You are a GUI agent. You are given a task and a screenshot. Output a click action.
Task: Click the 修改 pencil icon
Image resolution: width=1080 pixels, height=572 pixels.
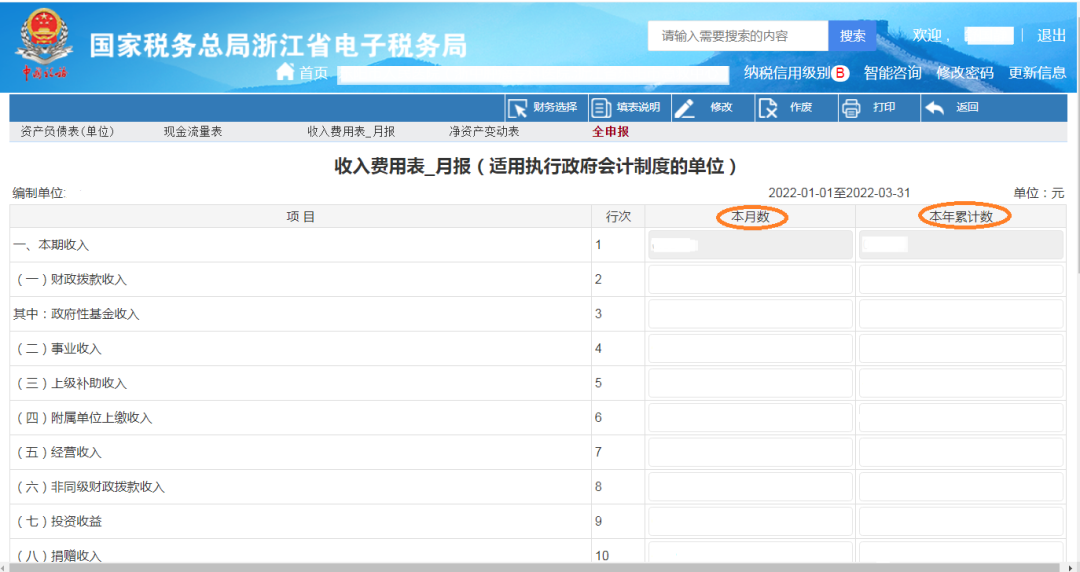coord(684,108)
